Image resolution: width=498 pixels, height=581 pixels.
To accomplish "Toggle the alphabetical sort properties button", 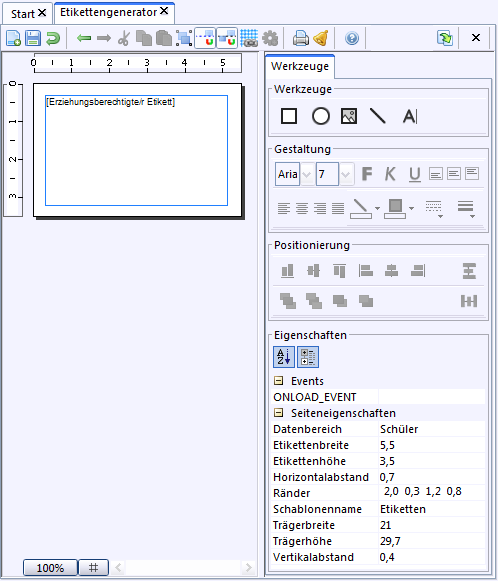I will click(x=284, y=357).
